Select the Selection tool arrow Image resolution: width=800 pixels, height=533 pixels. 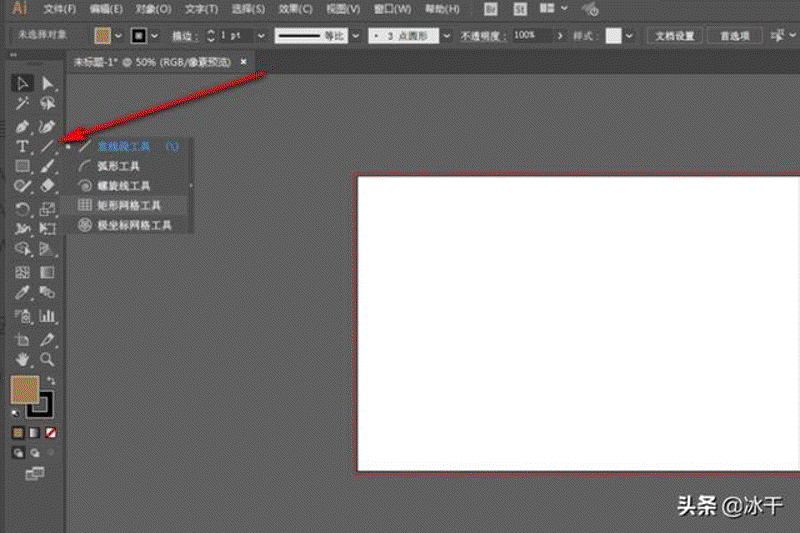point(22,83)
